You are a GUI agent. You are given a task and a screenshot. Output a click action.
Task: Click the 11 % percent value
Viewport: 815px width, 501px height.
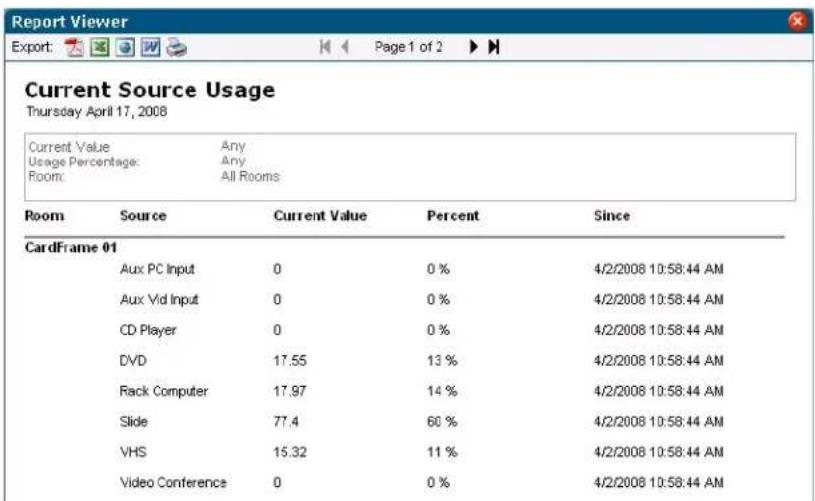tap(442, 452)
